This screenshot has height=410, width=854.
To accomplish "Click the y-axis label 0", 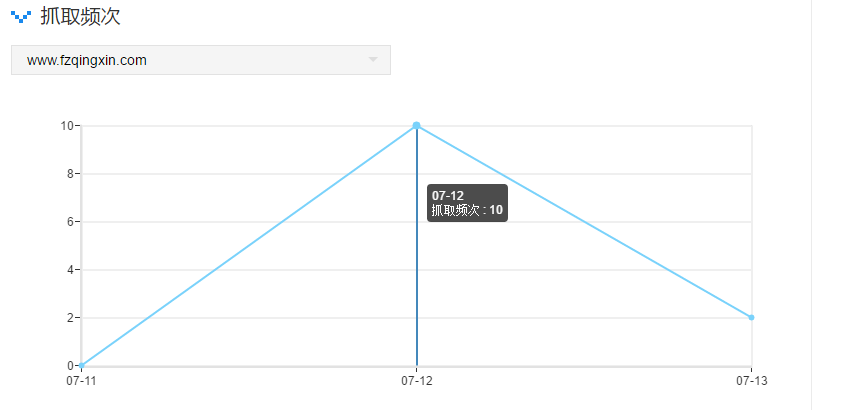I will (70, 366).
